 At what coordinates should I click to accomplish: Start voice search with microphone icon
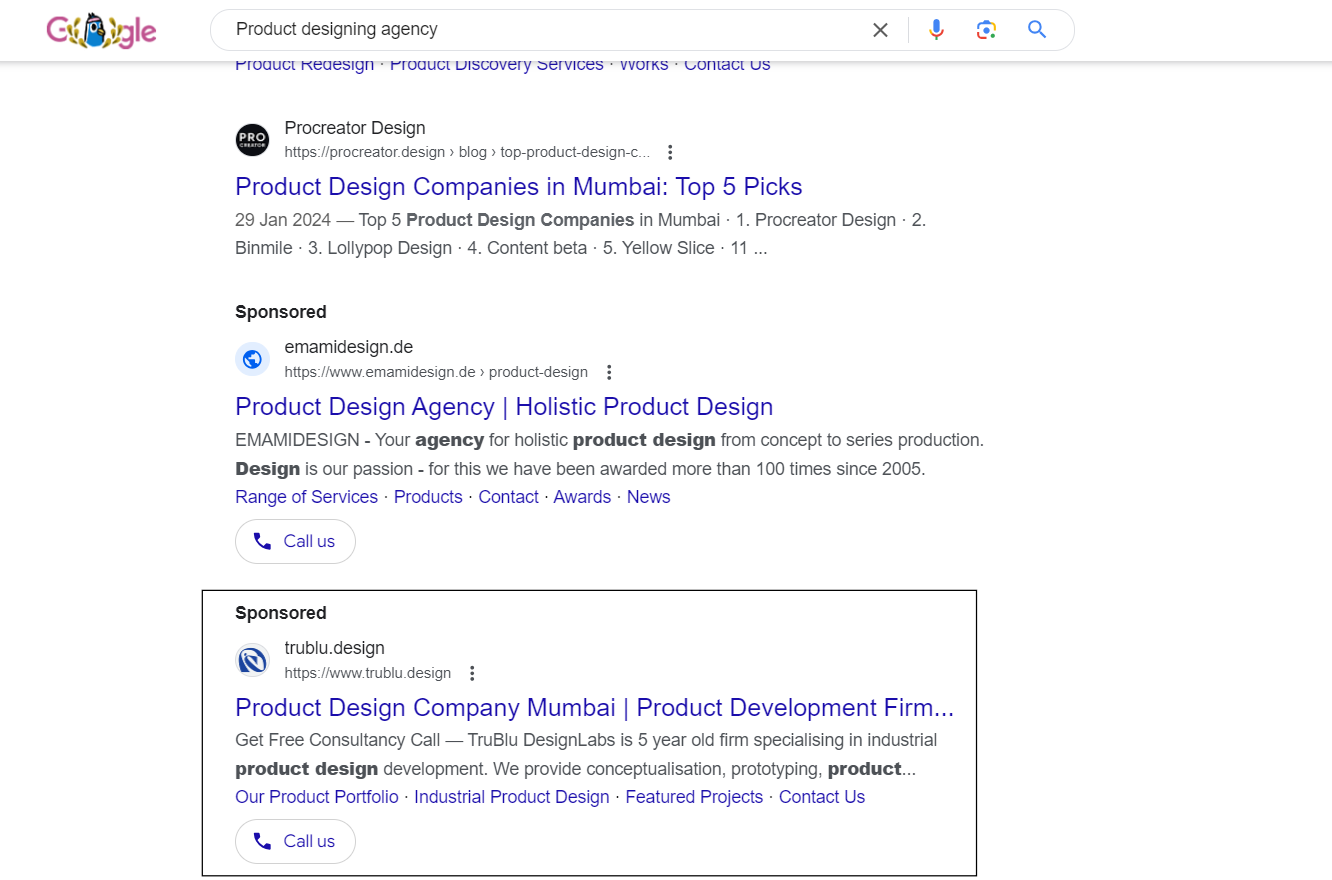pyautogui.click(x=936, y=30)
